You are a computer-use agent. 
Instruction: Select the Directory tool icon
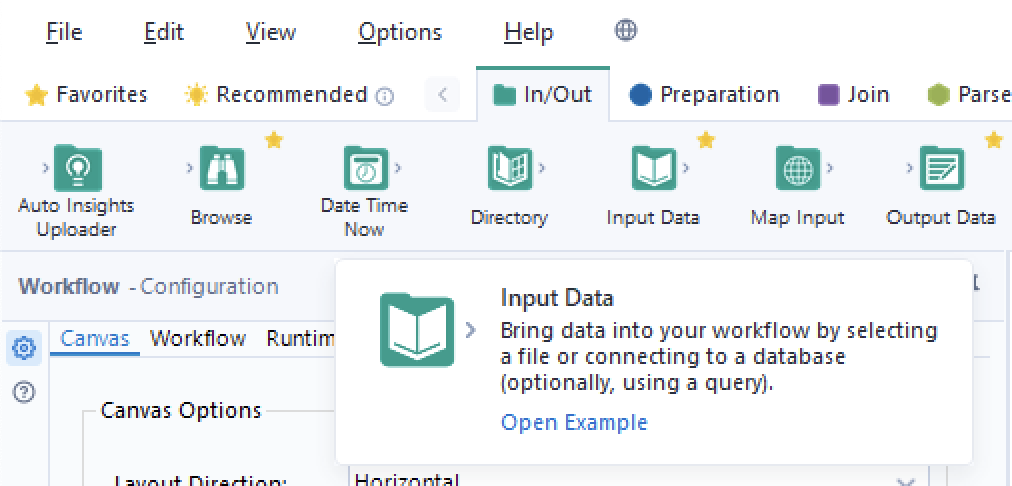(x=509, y=168)
